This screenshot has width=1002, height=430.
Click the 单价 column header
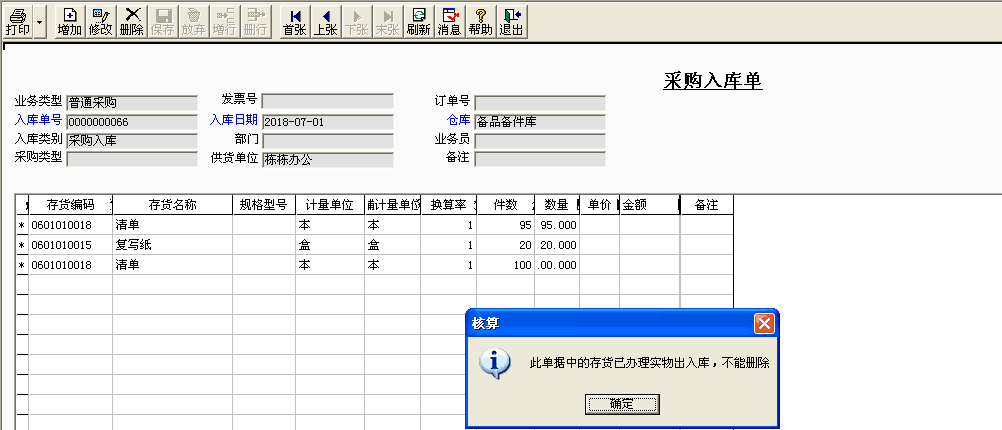(x=599, y=204)
